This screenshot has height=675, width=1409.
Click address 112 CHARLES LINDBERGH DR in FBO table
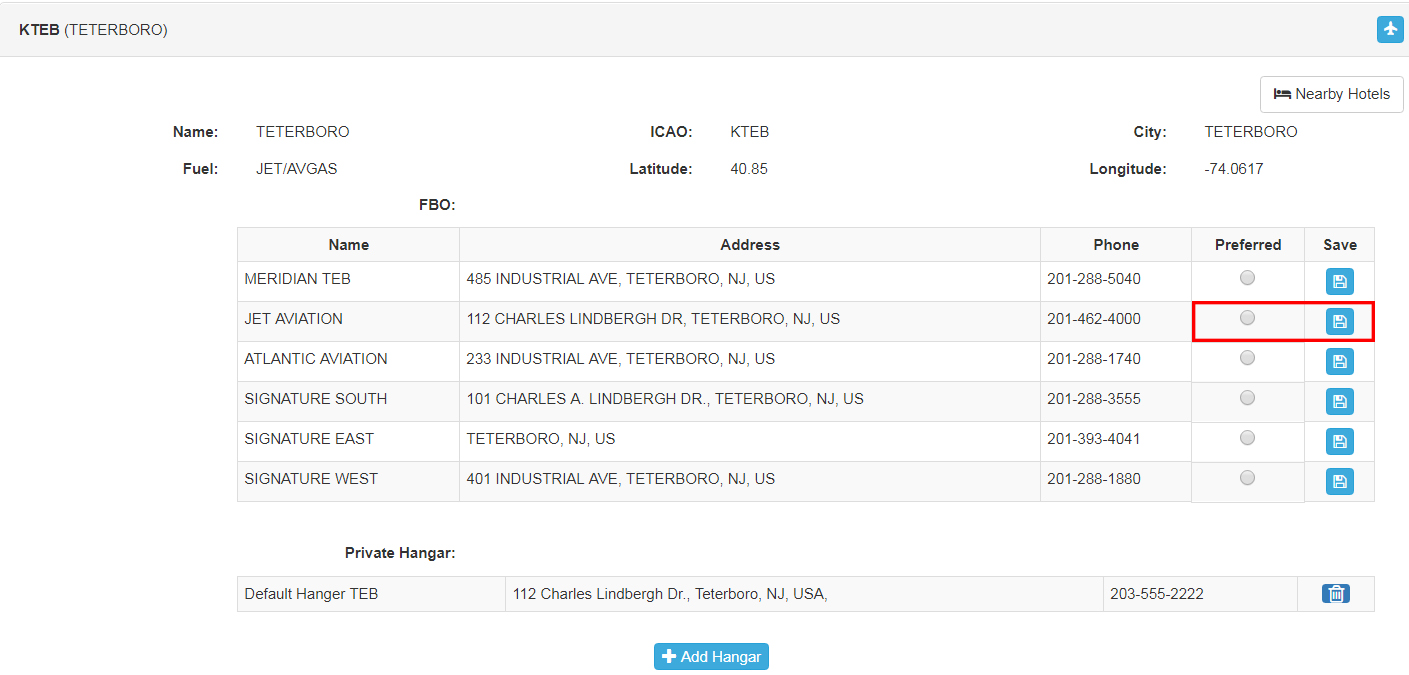coord(653,319)
